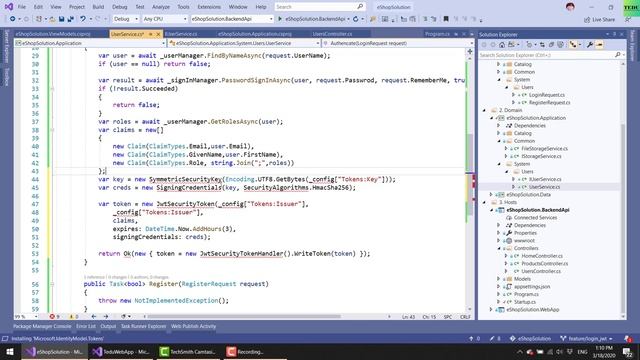Go to previous issue arrow below editor
The width and height of the screenshot is (640, 360).
click(x=93, y=316)
